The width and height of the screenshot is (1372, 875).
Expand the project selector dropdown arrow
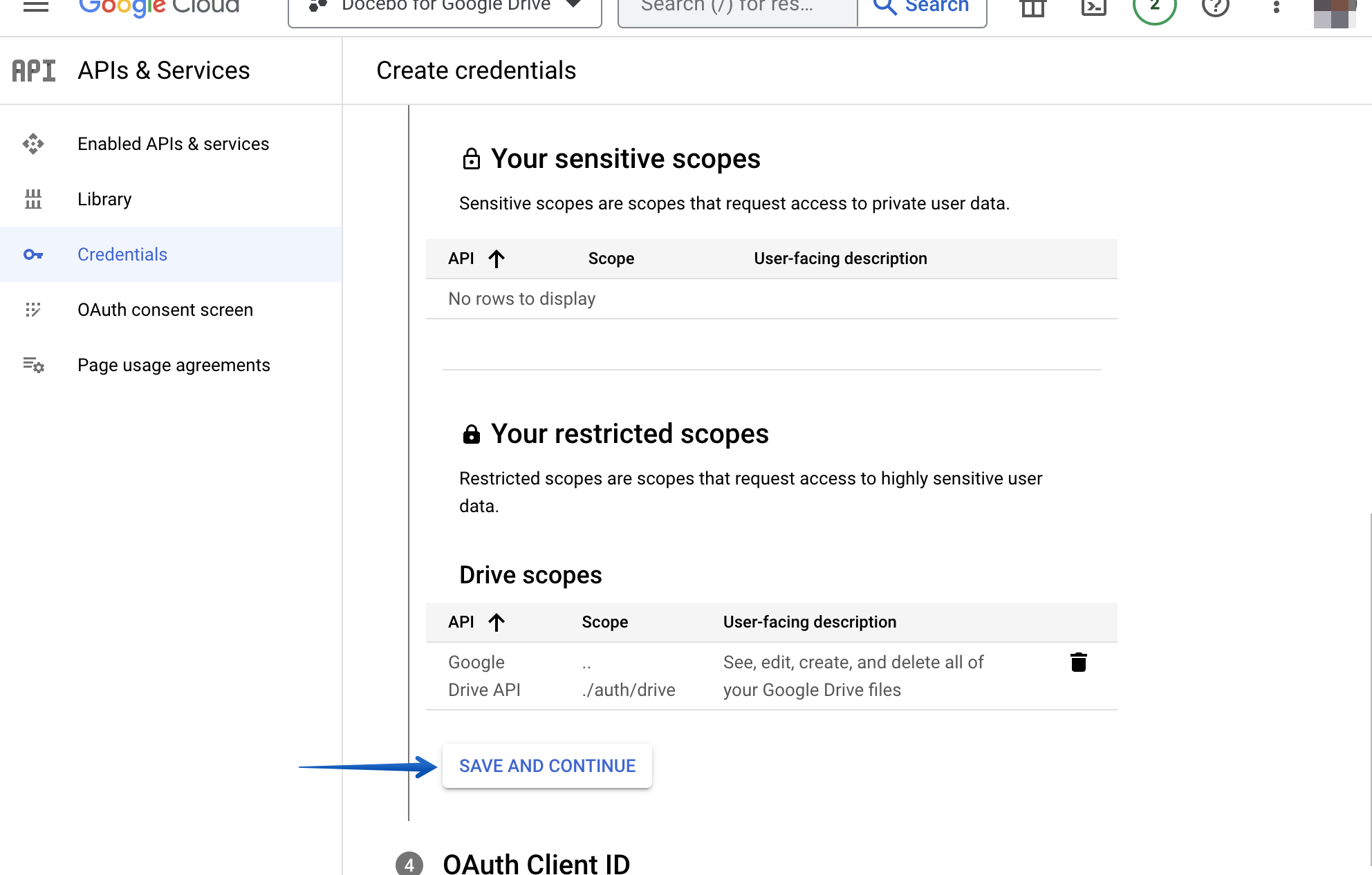(x=573, y=6)
